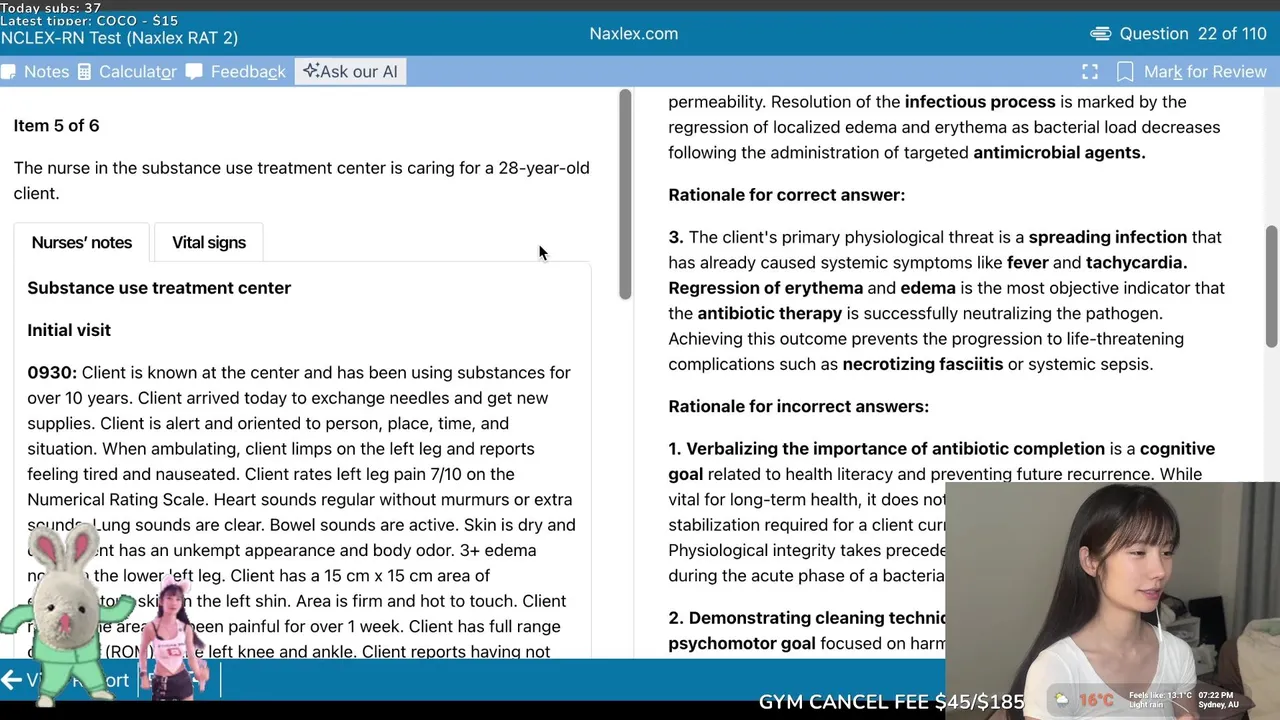Click the weather icon in overlay

coord(1061,699)
